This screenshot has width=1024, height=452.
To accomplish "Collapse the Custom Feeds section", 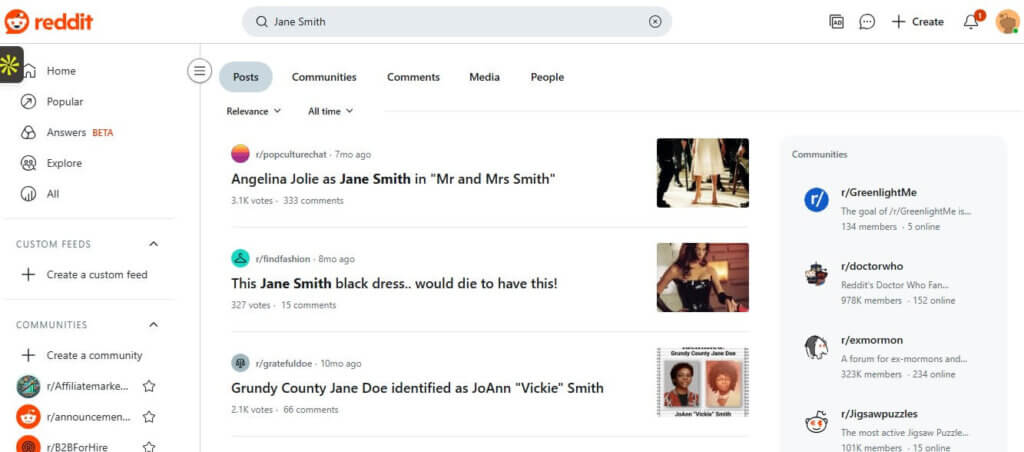I will (153, 244).
